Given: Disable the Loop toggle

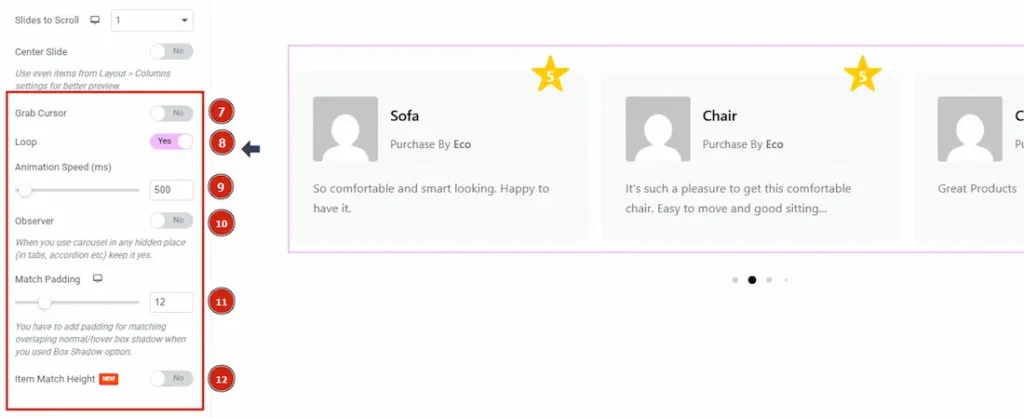Looking at the screenshot, I should pos(171,141).
